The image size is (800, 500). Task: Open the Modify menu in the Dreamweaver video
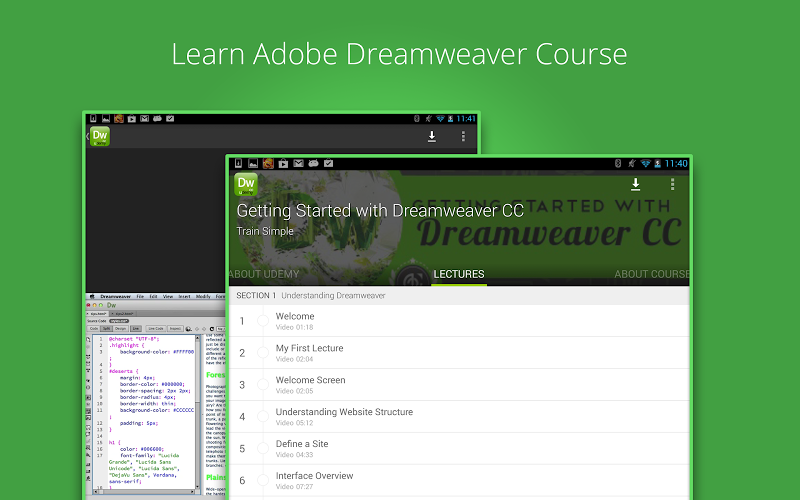[x=203, y=296]
